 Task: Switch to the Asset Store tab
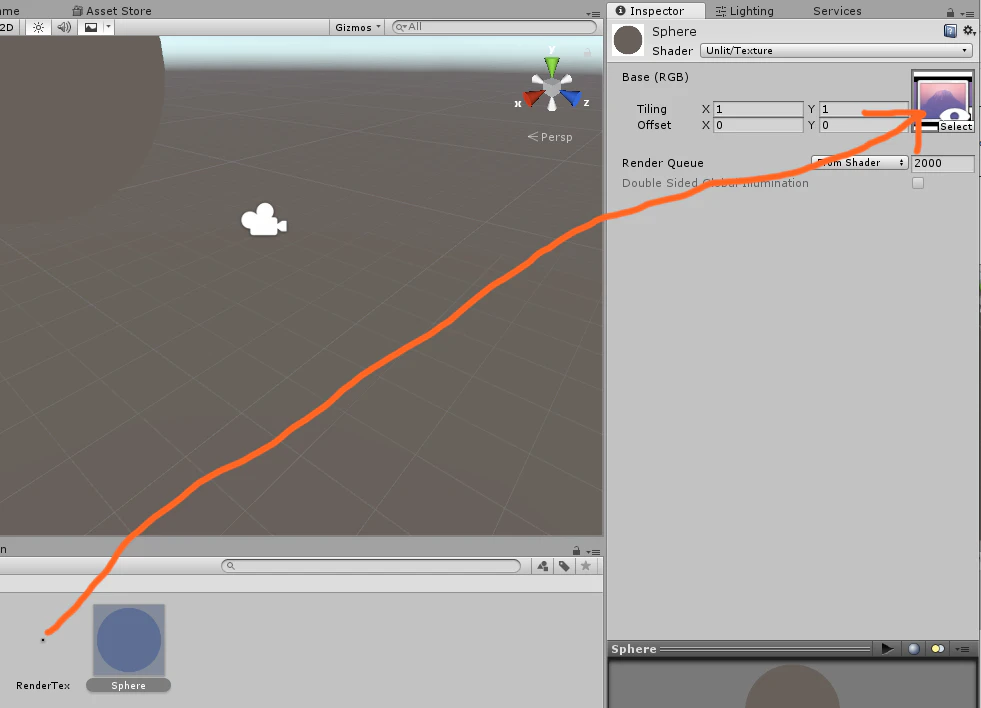(x=112, y=11)
